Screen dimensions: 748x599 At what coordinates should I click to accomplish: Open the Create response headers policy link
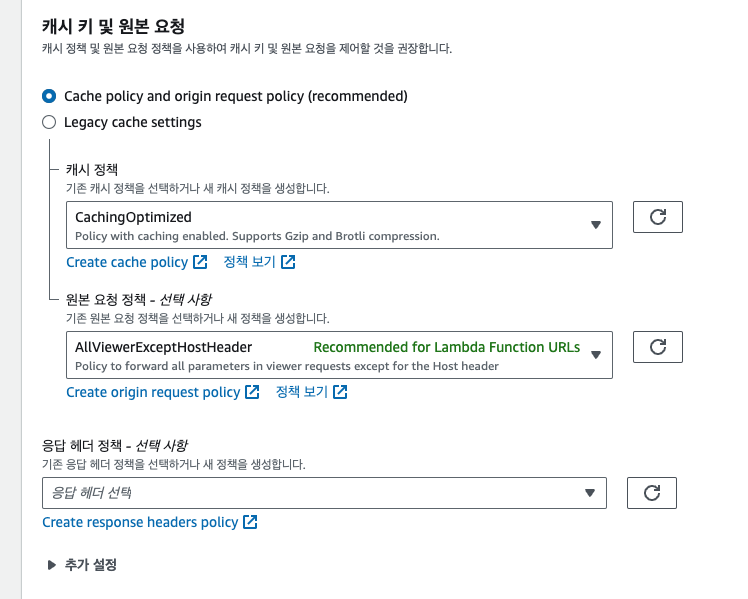(140, 522)
